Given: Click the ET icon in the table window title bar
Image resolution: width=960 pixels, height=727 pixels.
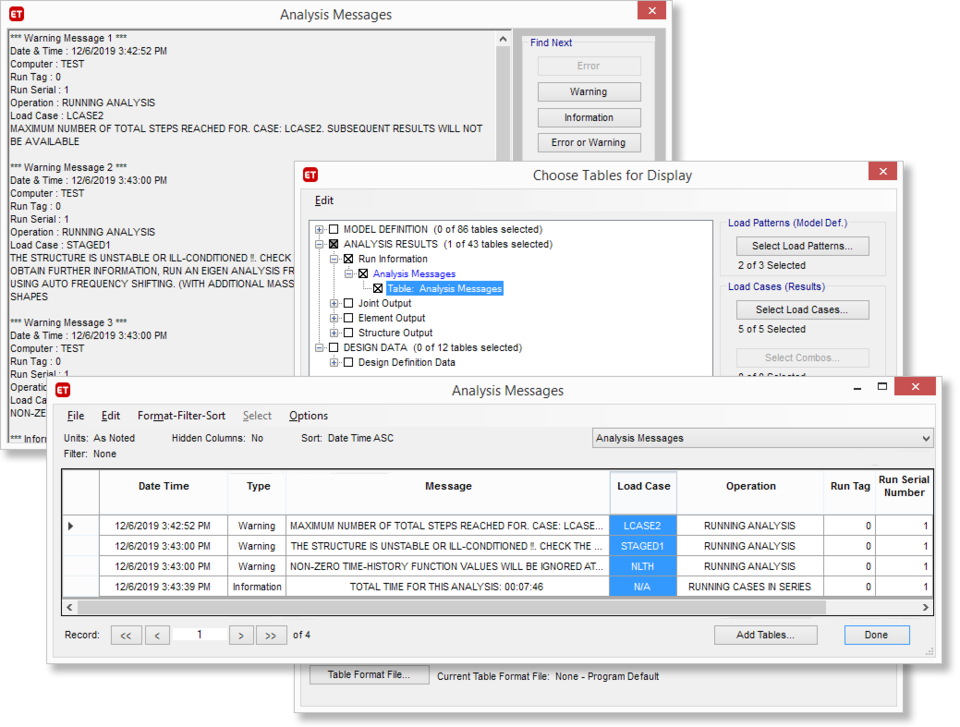Looking at the screenshot, I should click(x=63, y=390).
